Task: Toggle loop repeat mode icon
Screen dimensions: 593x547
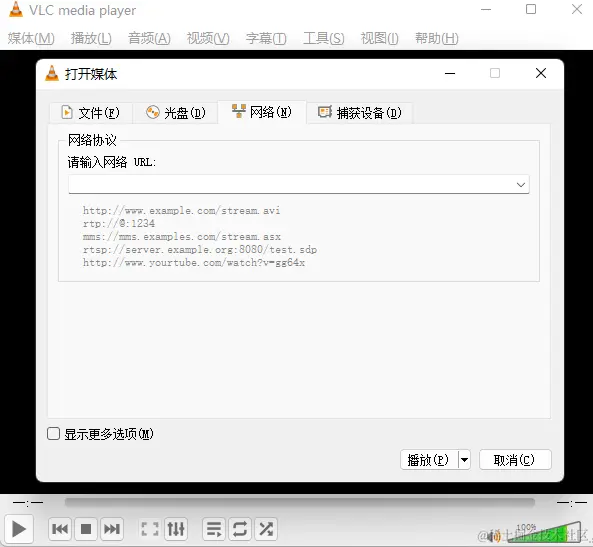Action: pyautogui.click(x=240, y=529)
